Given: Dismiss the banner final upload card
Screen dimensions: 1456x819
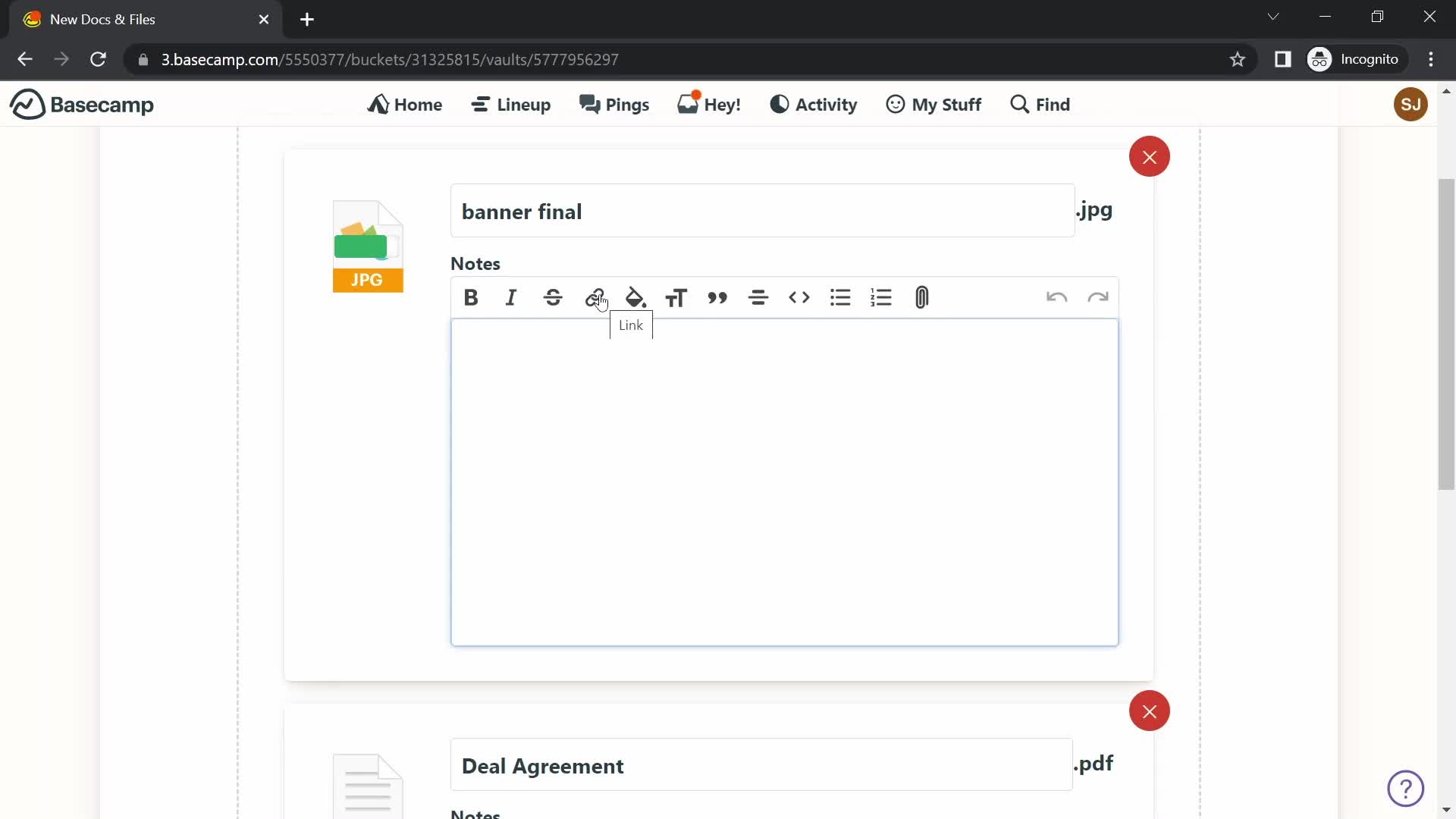Looking at the screenshot, I should [x=1150, y=157].
